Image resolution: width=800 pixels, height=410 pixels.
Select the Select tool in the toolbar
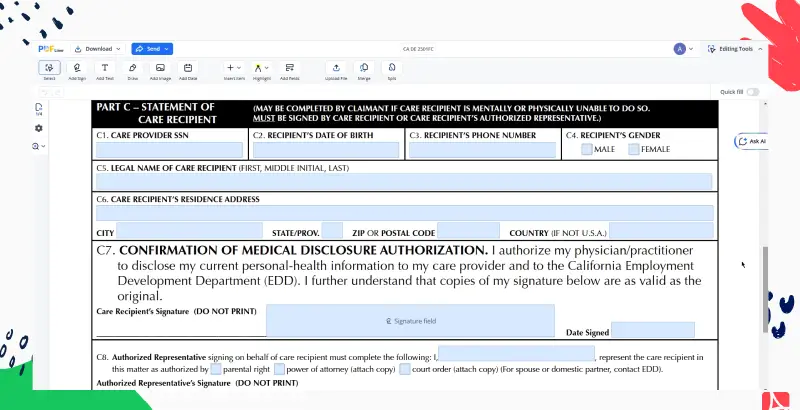pyautogui.click(x=49, y=68)
